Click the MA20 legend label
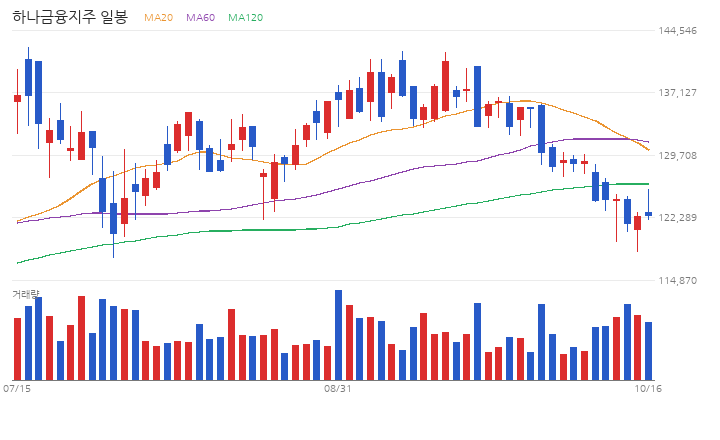 (x=158, y=17)
